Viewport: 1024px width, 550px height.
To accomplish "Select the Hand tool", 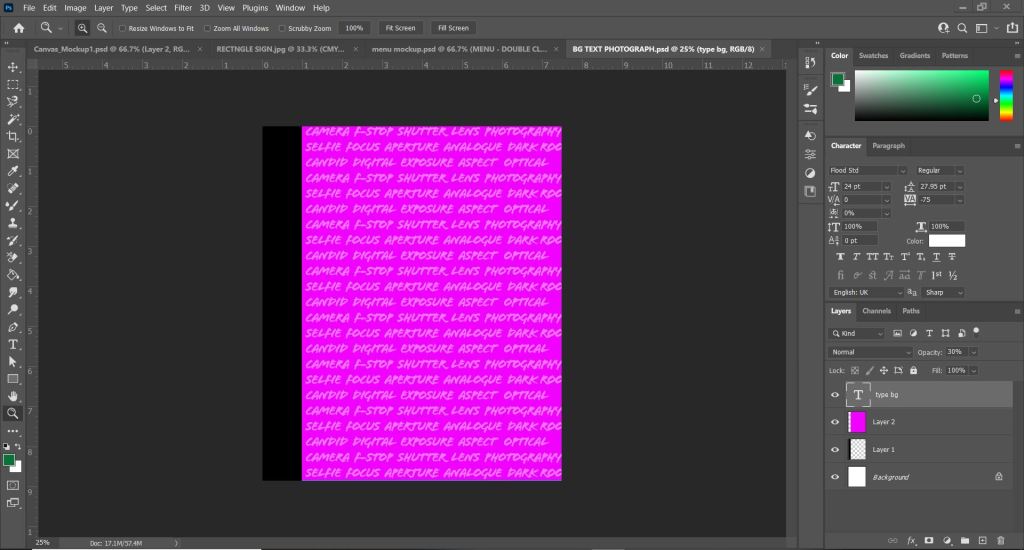I will point(13,396).
